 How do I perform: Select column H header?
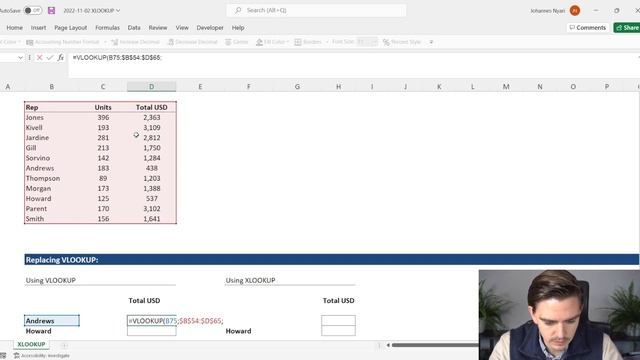click(x=338, y=87)
